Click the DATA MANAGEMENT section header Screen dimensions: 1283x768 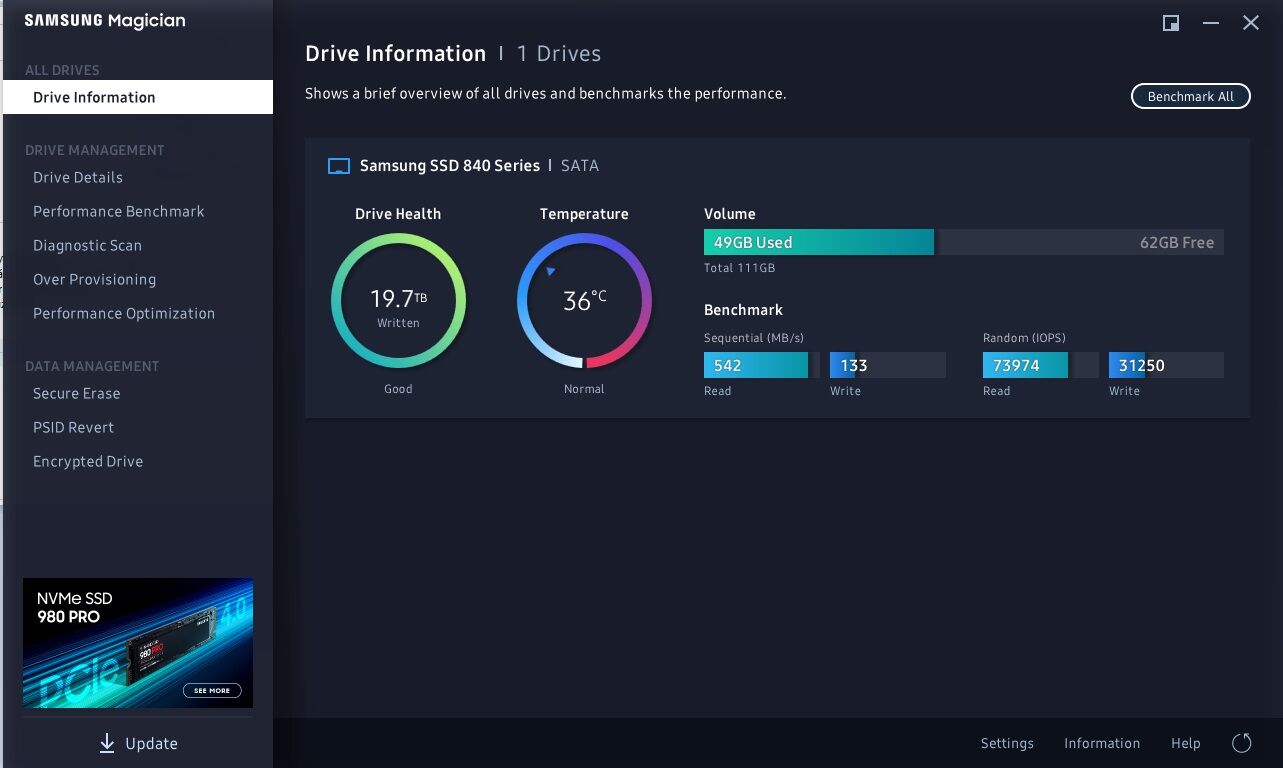92,366
